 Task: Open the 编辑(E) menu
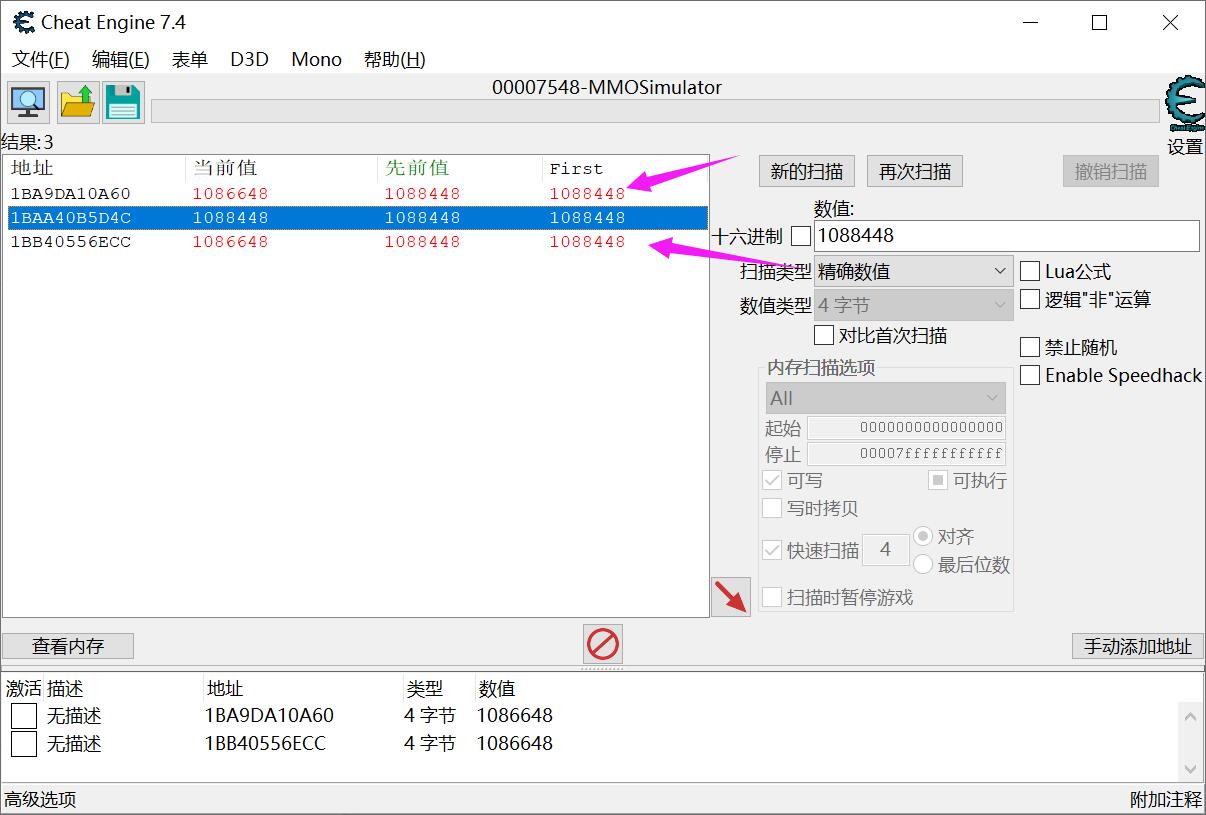tap(120, 59)
